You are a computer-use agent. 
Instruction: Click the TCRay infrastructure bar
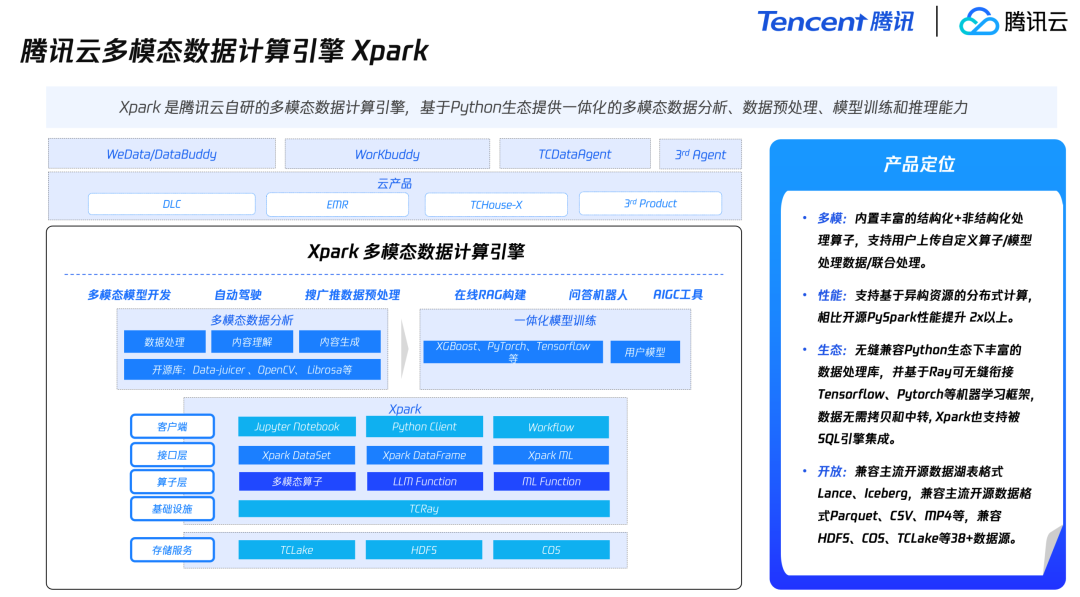pos(424,509)
